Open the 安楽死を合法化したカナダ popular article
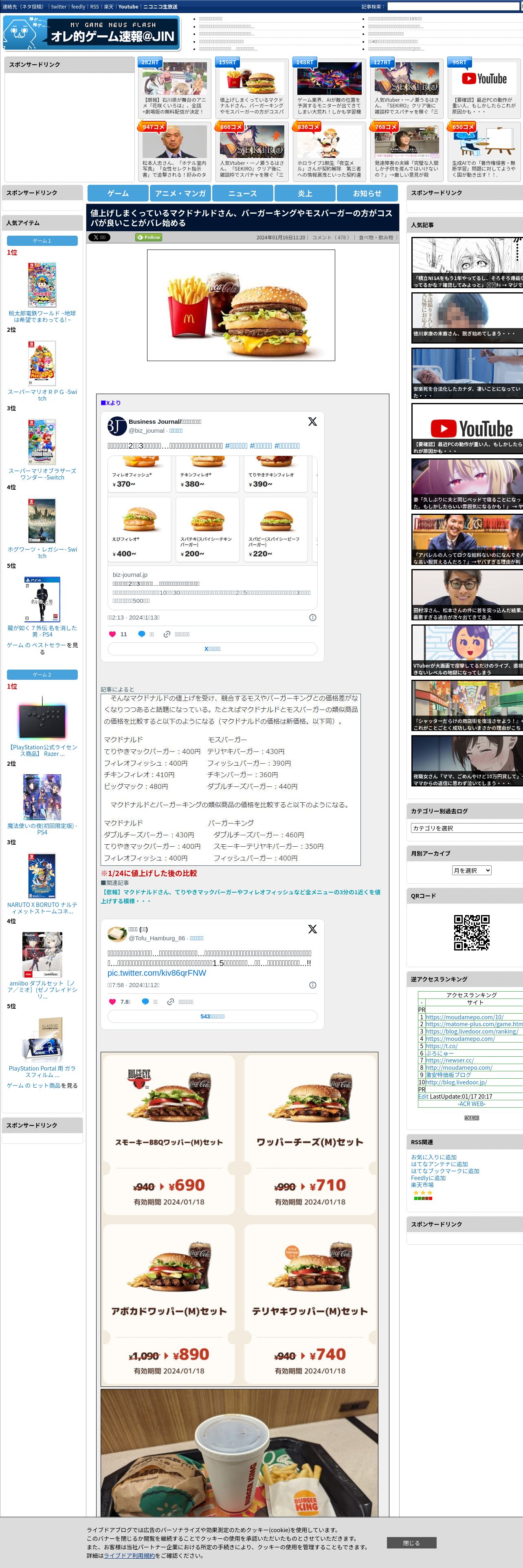The image size is (523, 1568). pyautogui.click(x=467, y=372)
